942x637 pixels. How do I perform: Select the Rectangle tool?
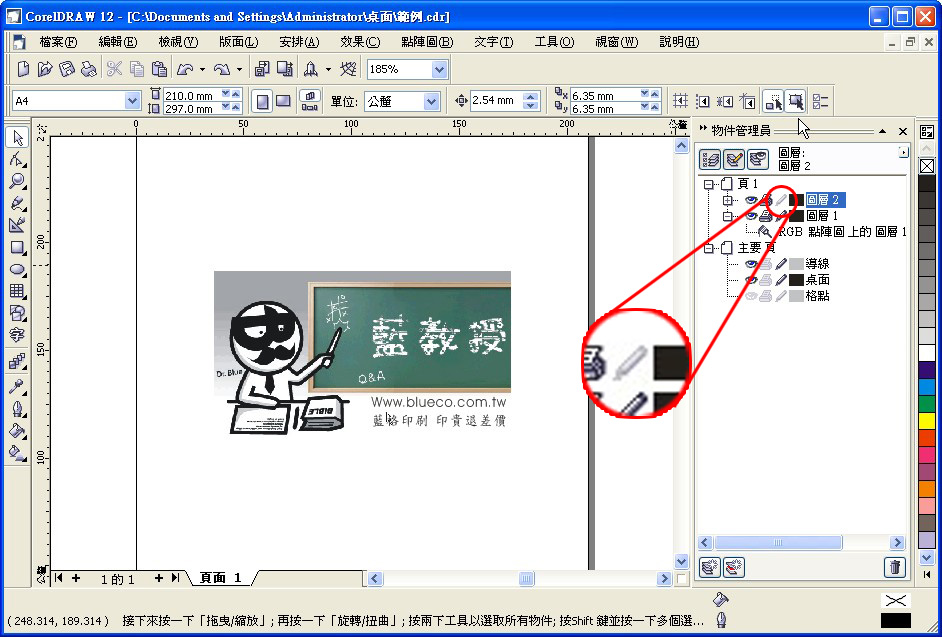(17, 248)
